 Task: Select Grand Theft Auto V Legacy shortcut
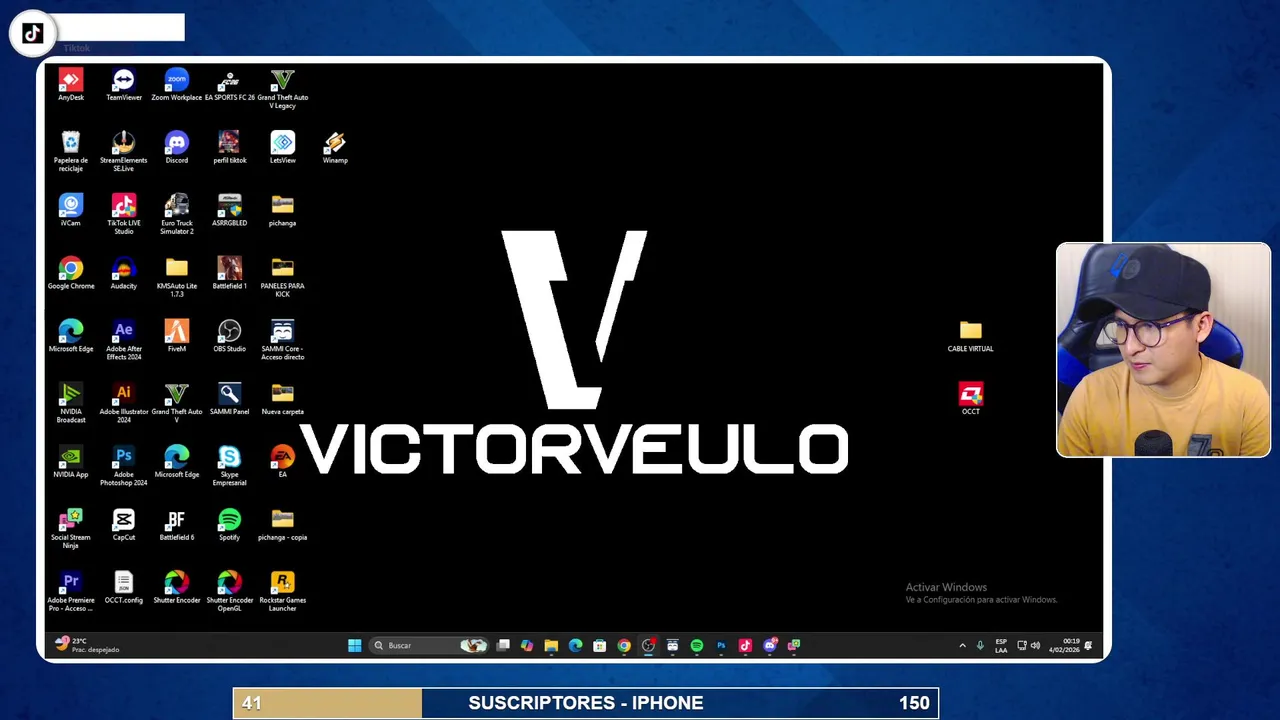(283, 89)
